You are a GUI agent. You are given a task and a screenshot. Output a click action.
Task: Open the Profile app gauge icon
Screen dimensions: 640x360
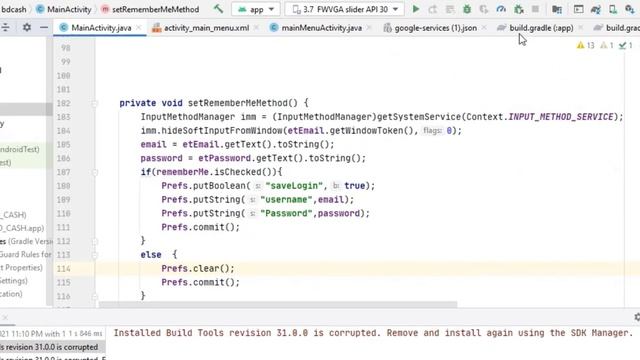pyautogui.click(x=501, y=9)
